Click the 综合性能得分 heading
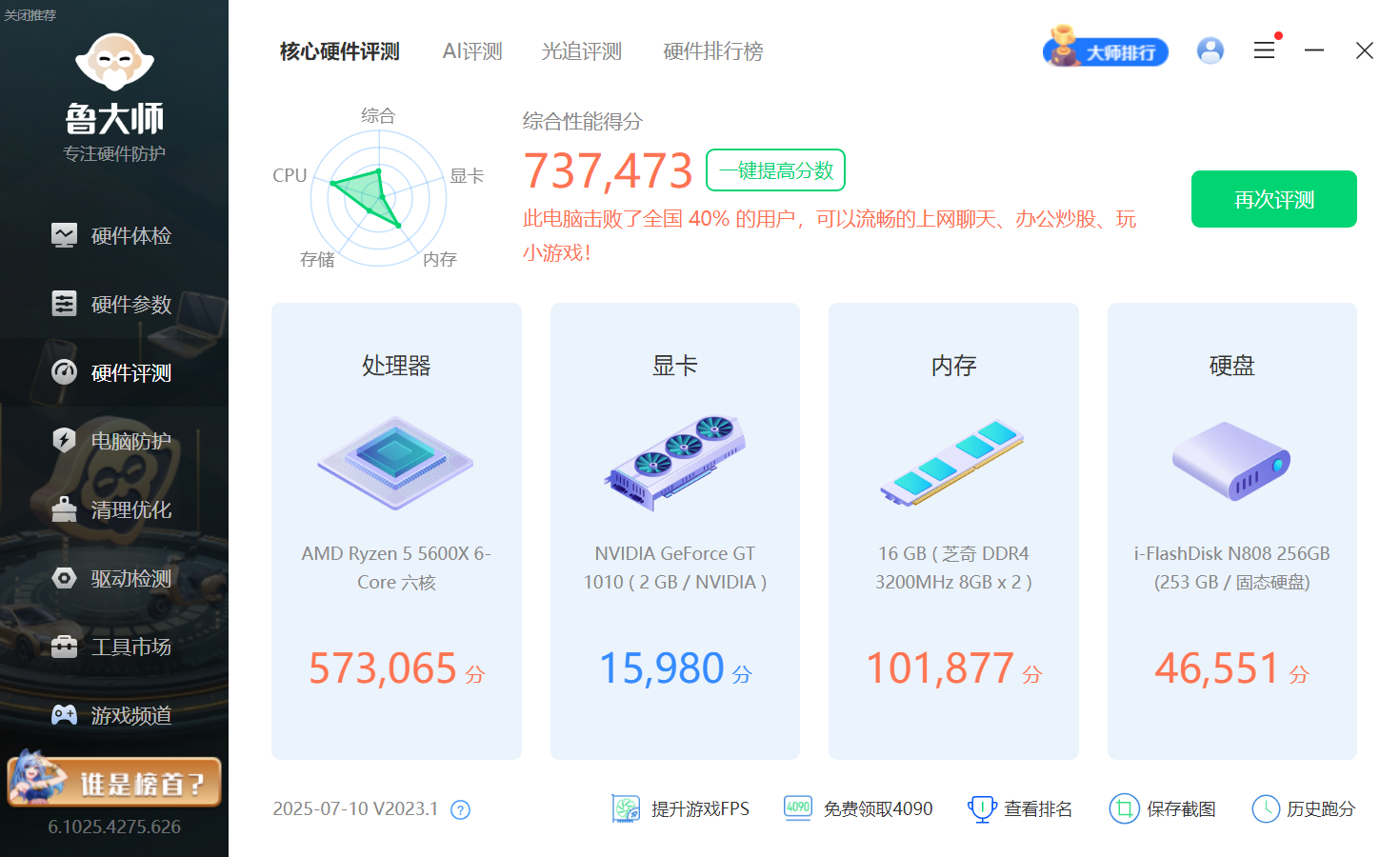This screenshot has width=1400, height=857. (x=583, y=121)
